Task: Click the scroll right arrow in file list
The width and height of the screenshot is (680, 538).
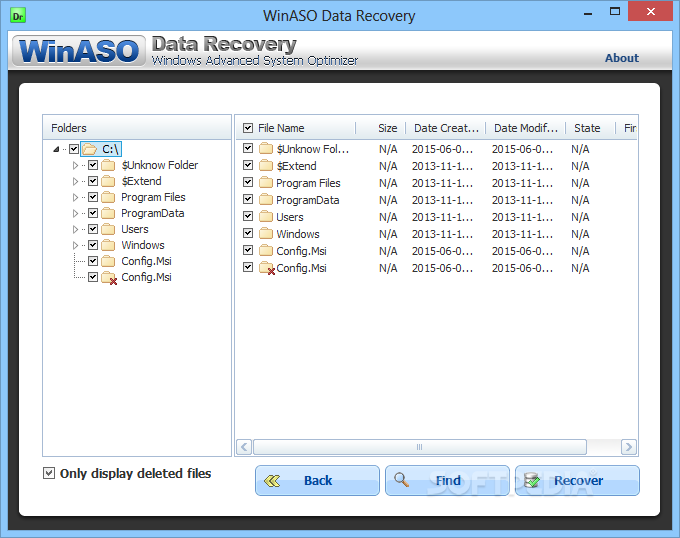Action: (629, 447)
